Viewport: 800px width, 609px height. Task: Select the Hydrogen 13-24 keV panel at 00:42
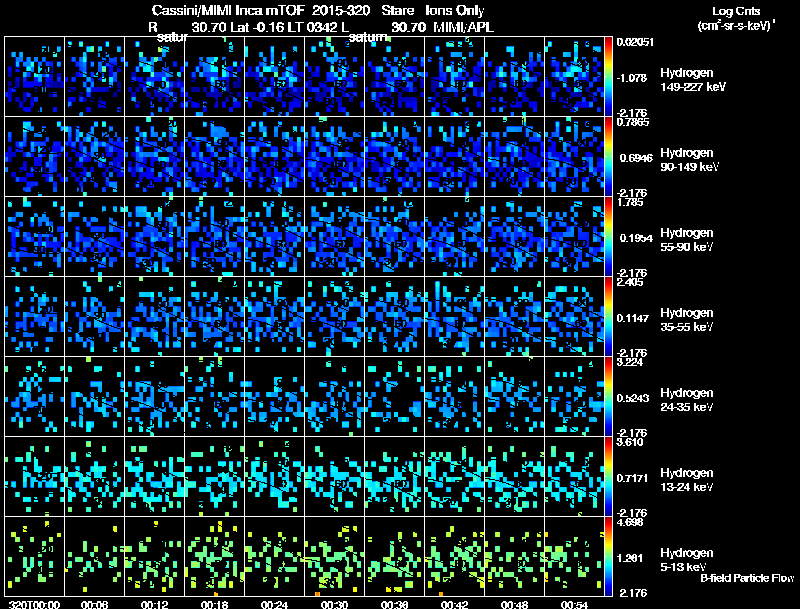[455, 476]
